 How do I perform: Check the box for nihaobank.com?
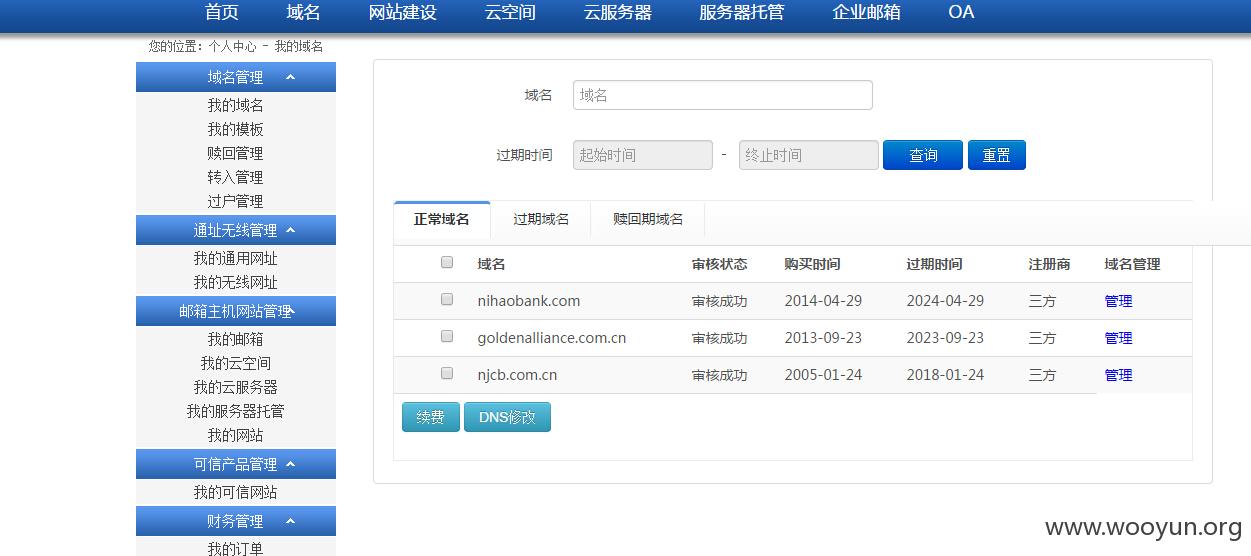click(447, 299)
